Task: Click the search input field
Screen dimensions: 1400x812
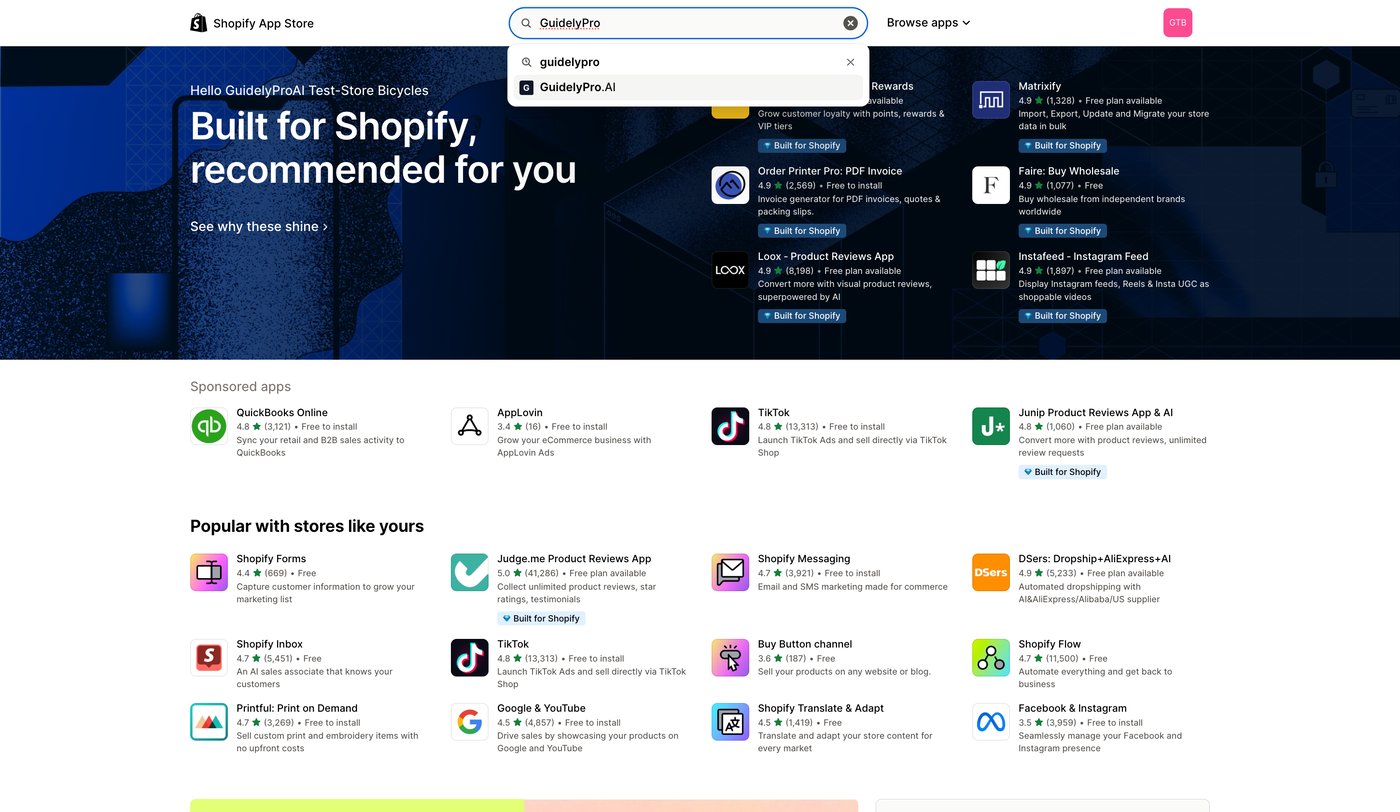Action: coord(688,23)
